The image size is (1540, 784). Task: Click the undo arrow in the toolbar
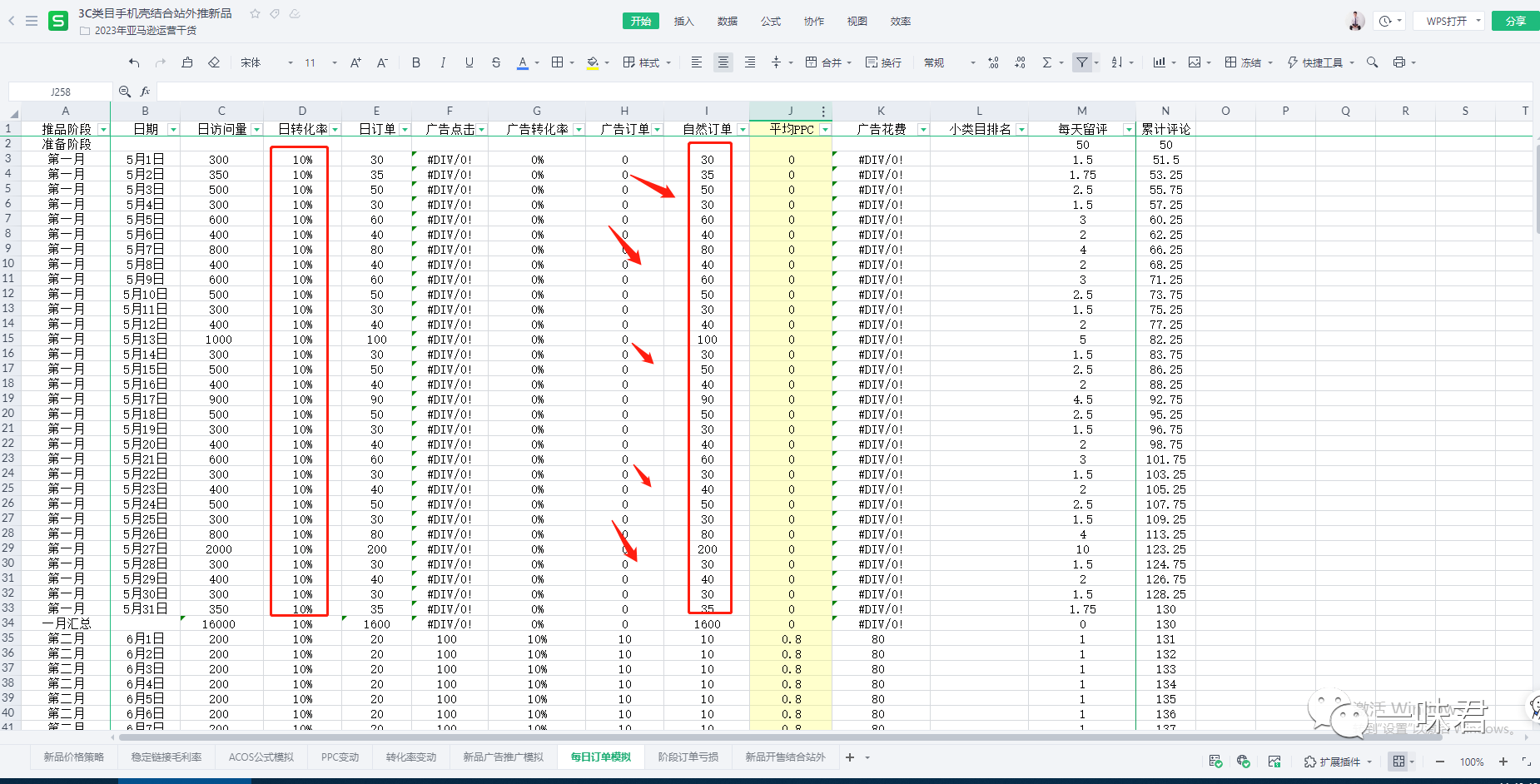[134, 62]
